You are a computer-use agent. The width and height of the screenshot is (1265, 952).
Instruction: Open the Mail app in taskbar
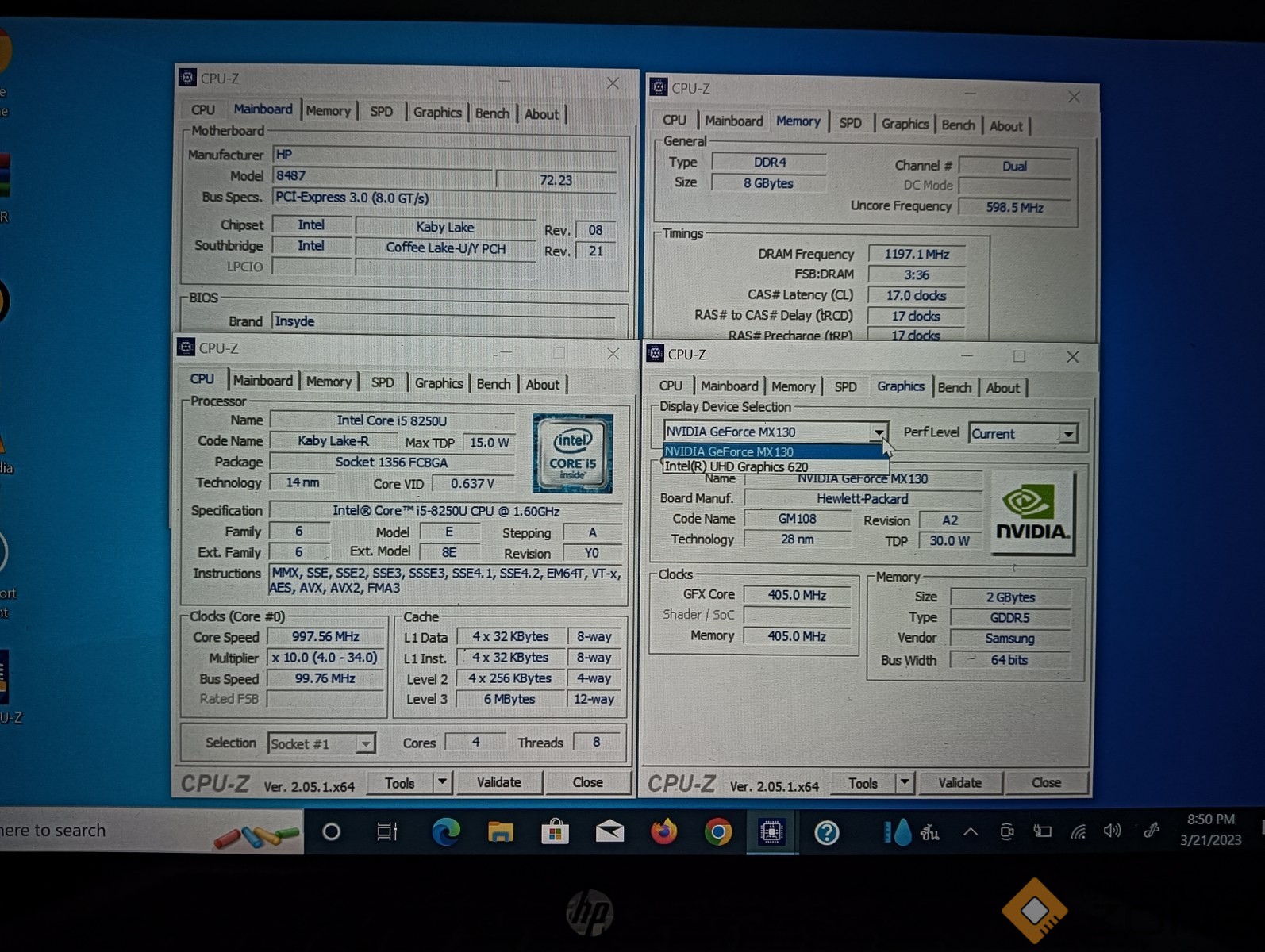tap(609, 831)
